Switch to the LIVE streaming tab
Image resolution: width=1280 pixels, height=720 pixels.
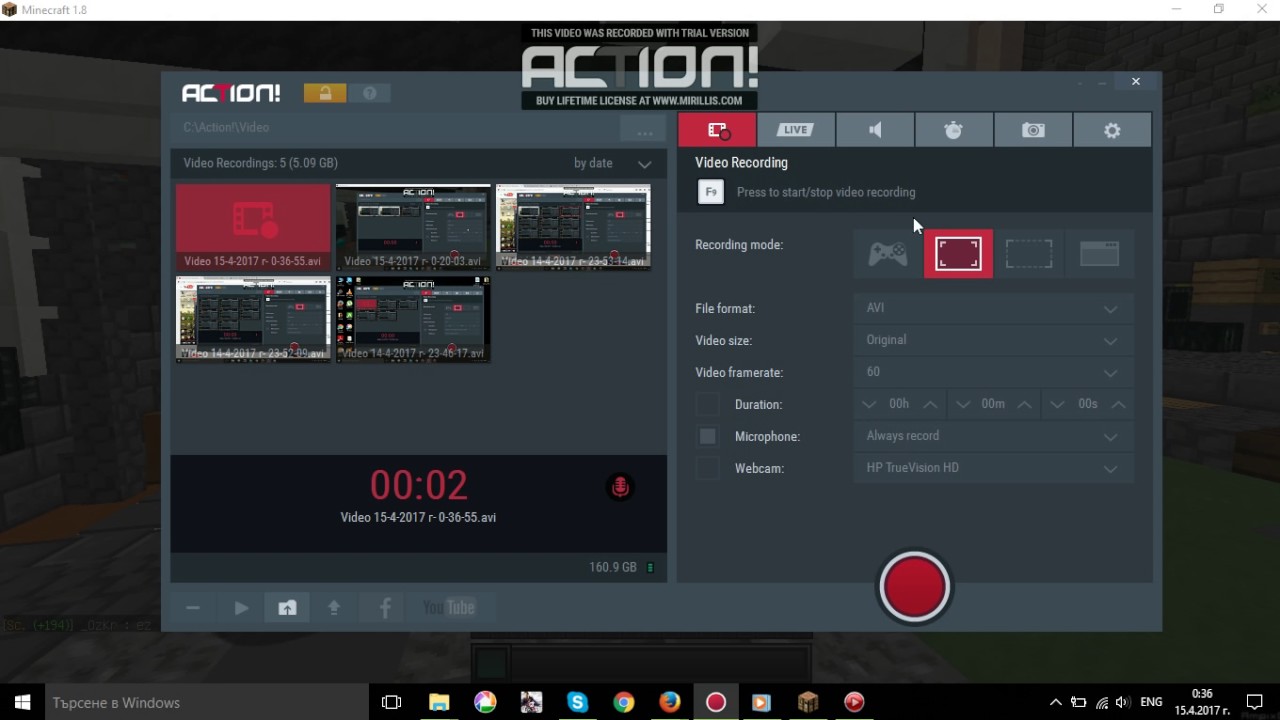796,130
